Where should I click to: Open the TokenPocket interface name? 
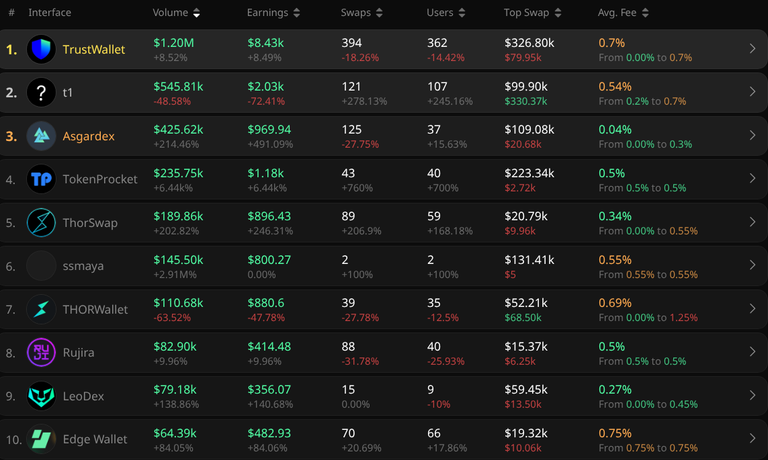[x=100, y=179]
